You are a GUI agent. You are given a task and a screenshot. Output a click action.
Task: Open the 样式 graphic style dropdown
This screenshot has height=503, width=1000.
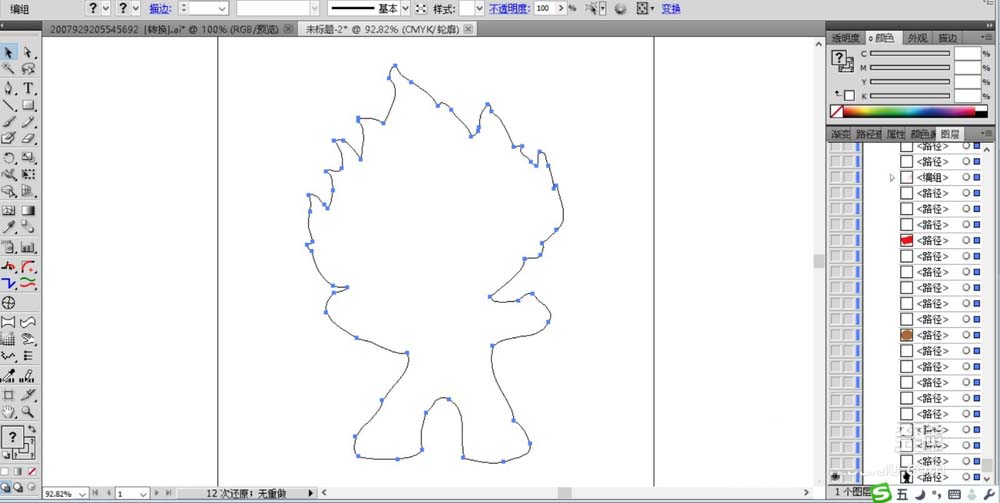[x=479, y=8]
